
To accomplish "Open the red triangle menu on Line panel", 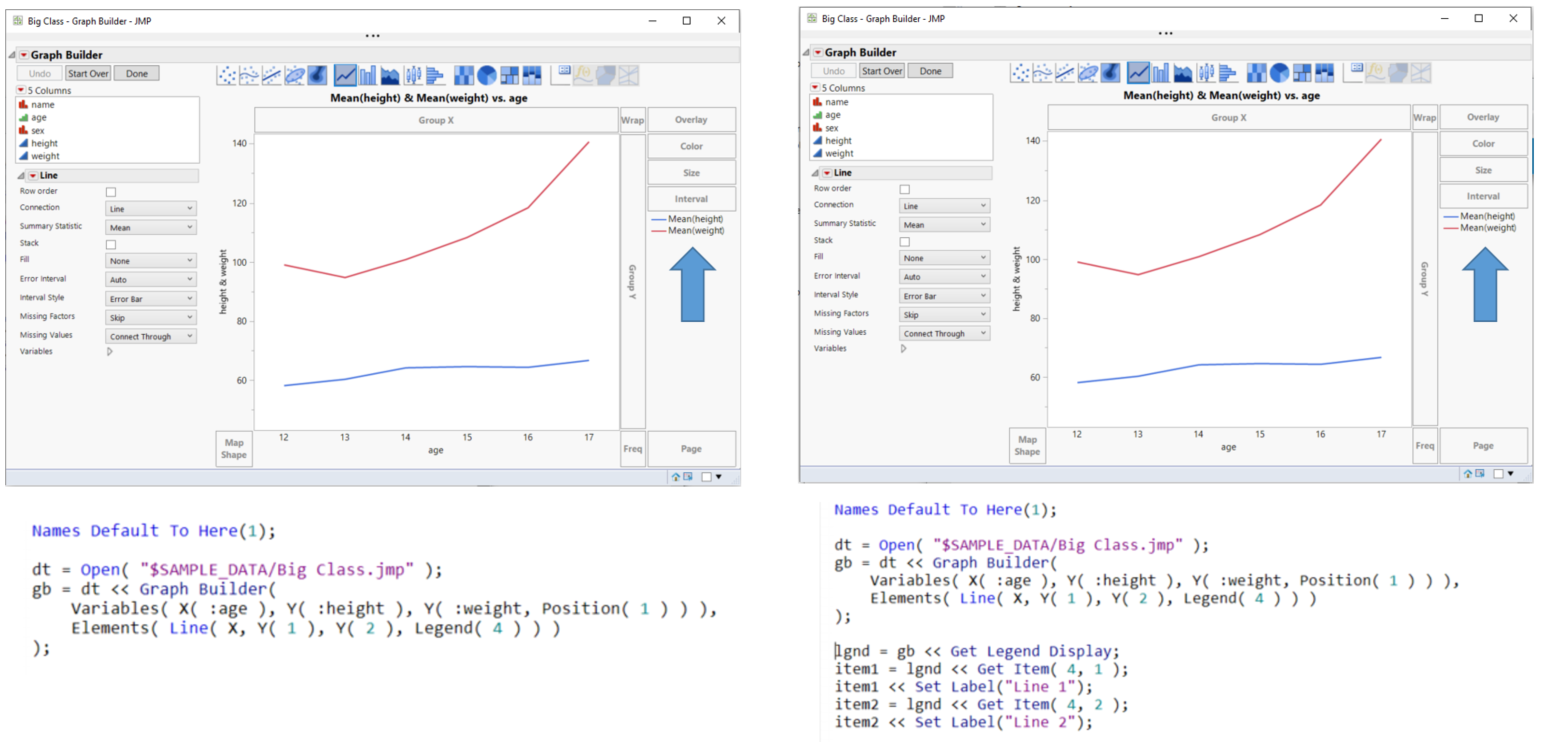I will coord(33,176).
